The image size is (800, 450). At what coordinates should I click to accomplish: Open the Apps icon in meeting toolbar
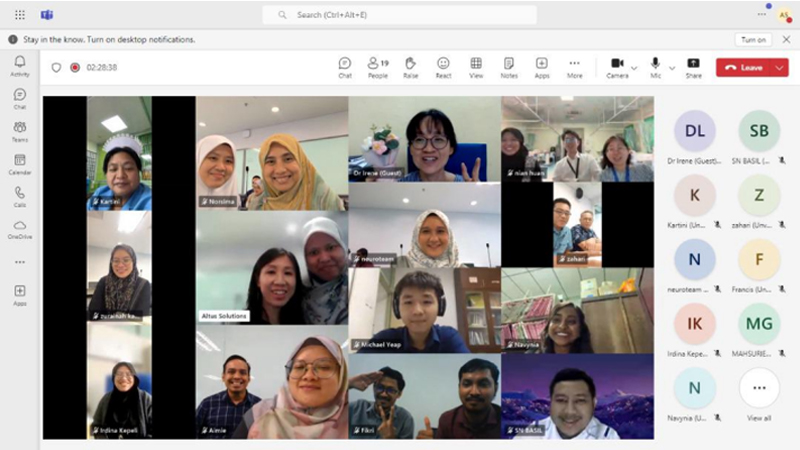pyautogui.click(x=541, y=67)
